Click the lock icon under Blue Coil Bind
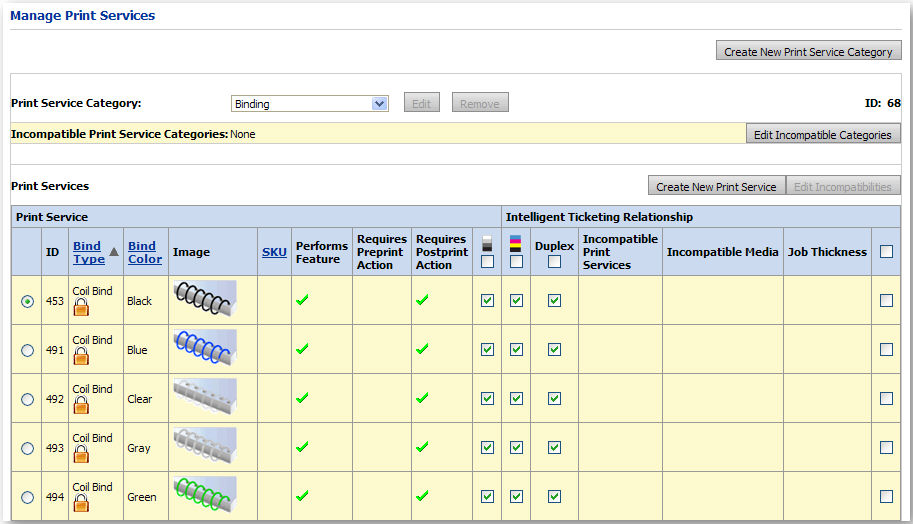913x524 pixels. pyautogui.click(x=81, y=357)
